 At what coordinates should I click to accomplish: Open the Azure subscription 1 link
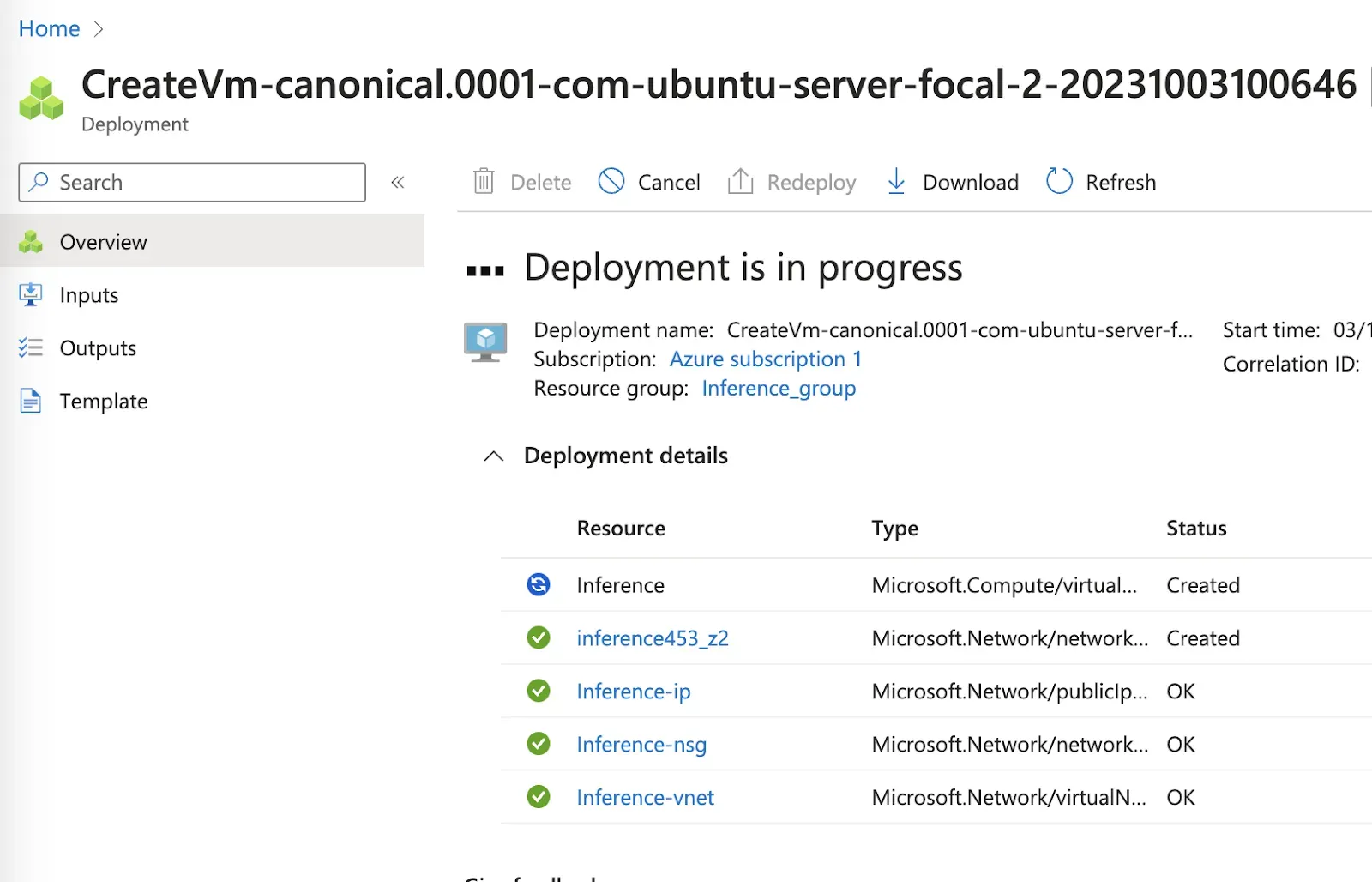click(x=766, y=359)
